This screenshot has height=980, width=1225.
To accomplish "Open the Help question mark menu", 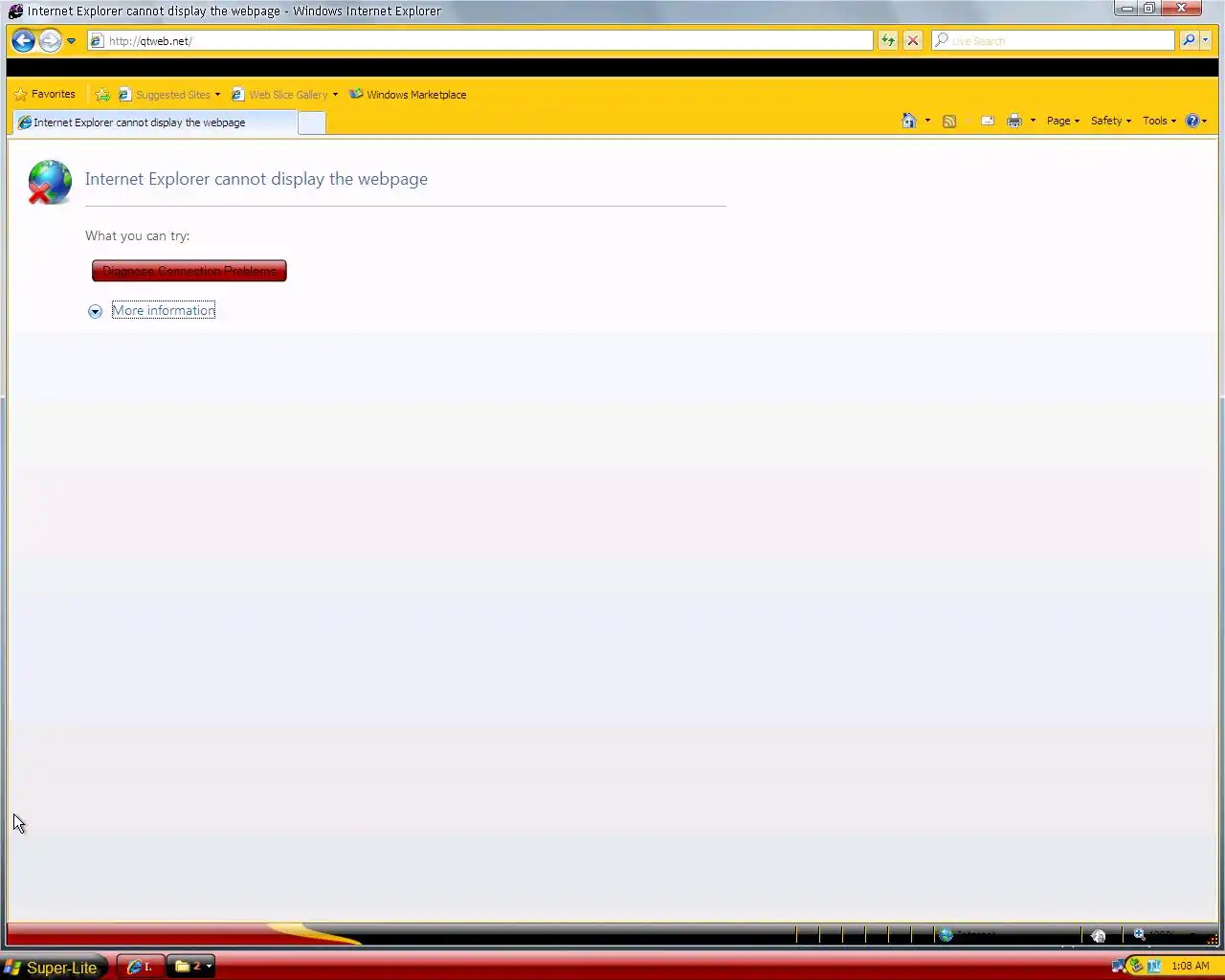I will coord(1196,121).
